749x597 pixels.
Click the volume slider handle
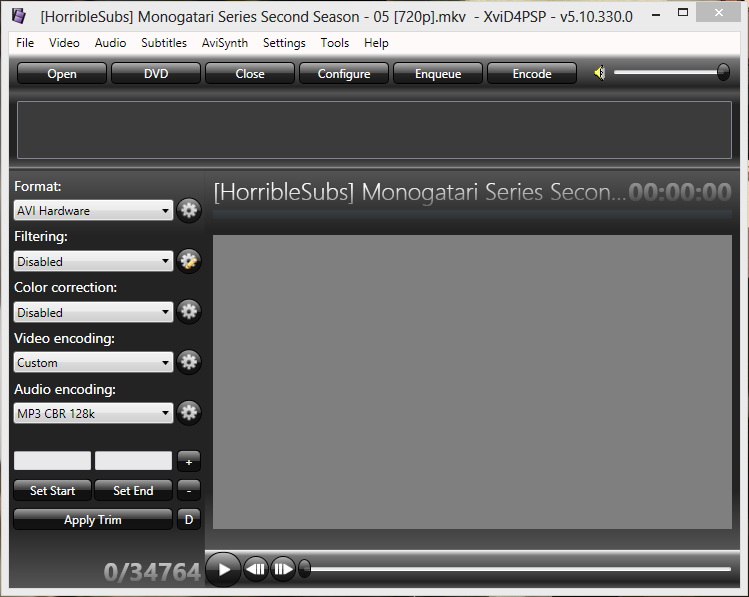tap(723, 73)
